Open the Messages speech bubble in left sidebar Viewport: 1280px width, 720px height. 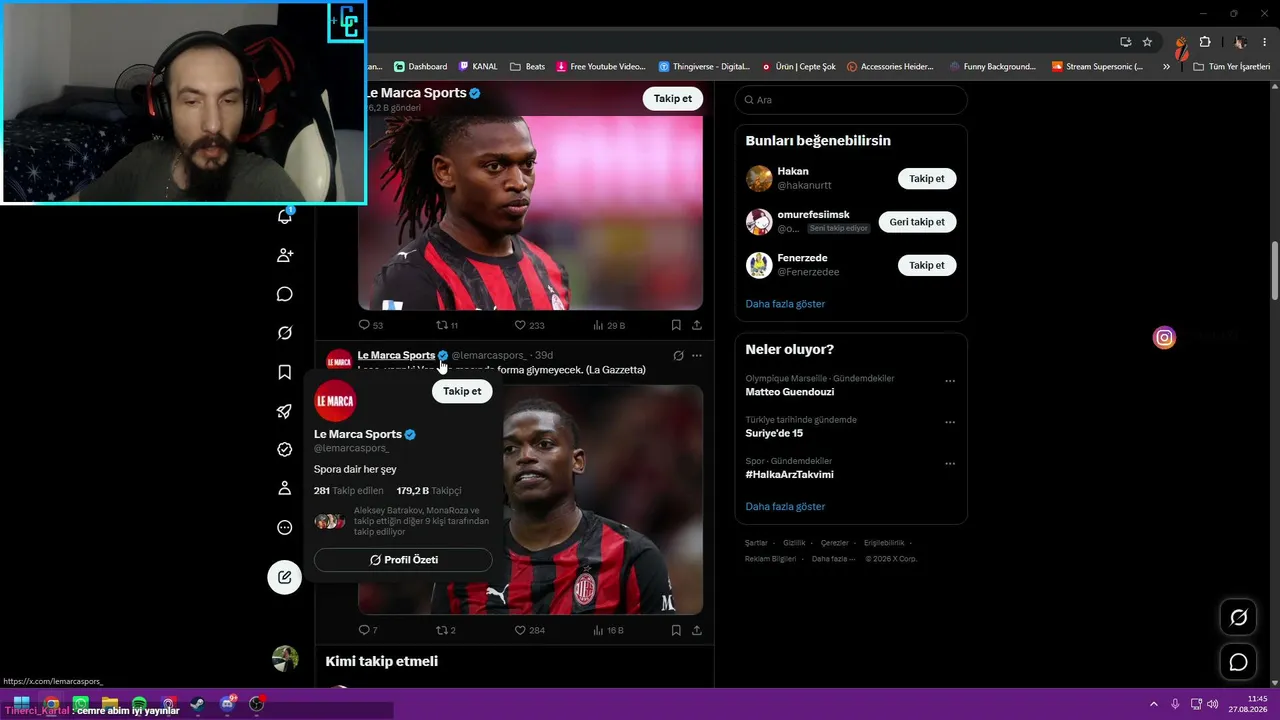tap(285, 294)
